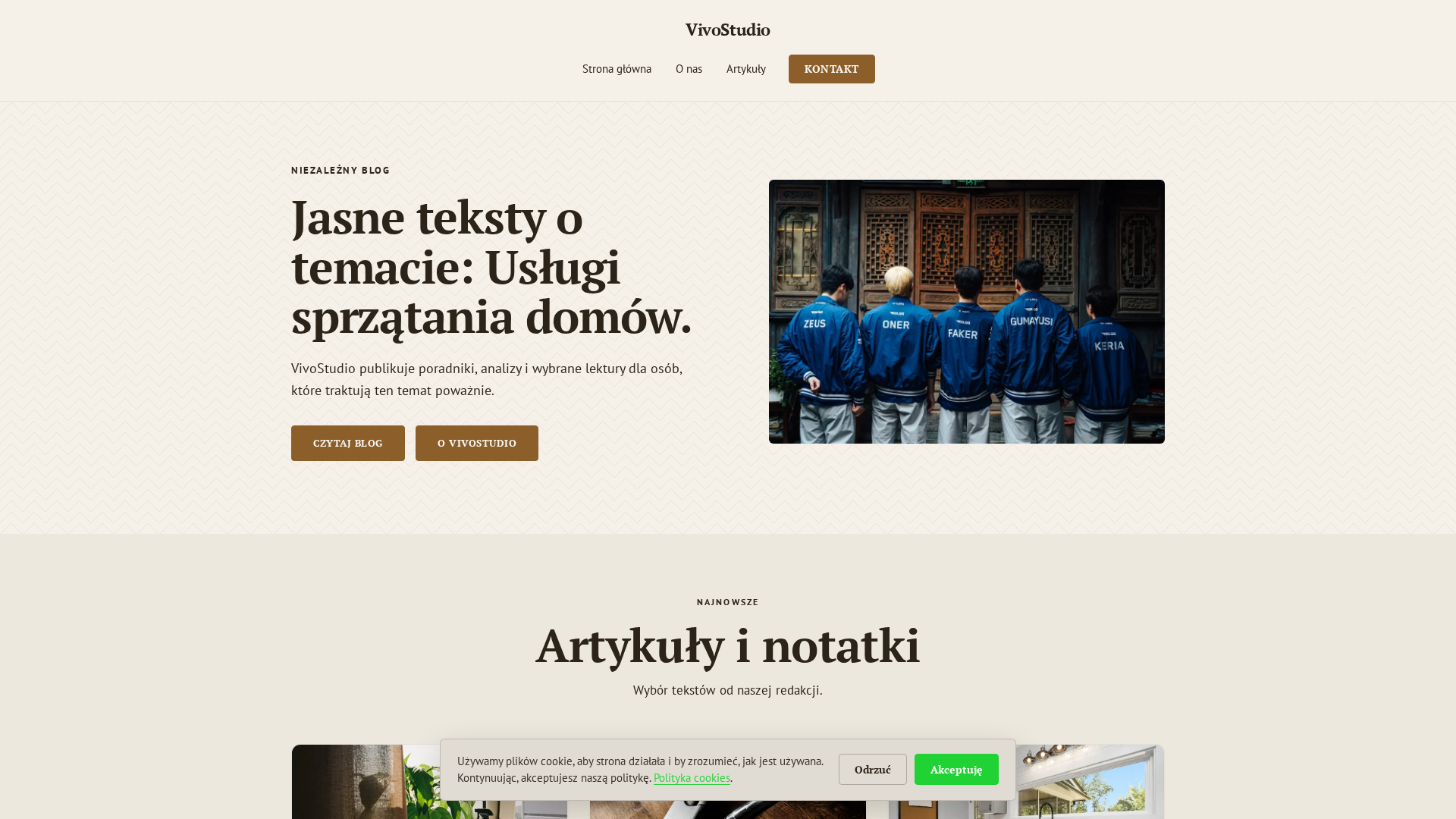
Task: Open the middle article card image
Action: click(x=728, y=809)
